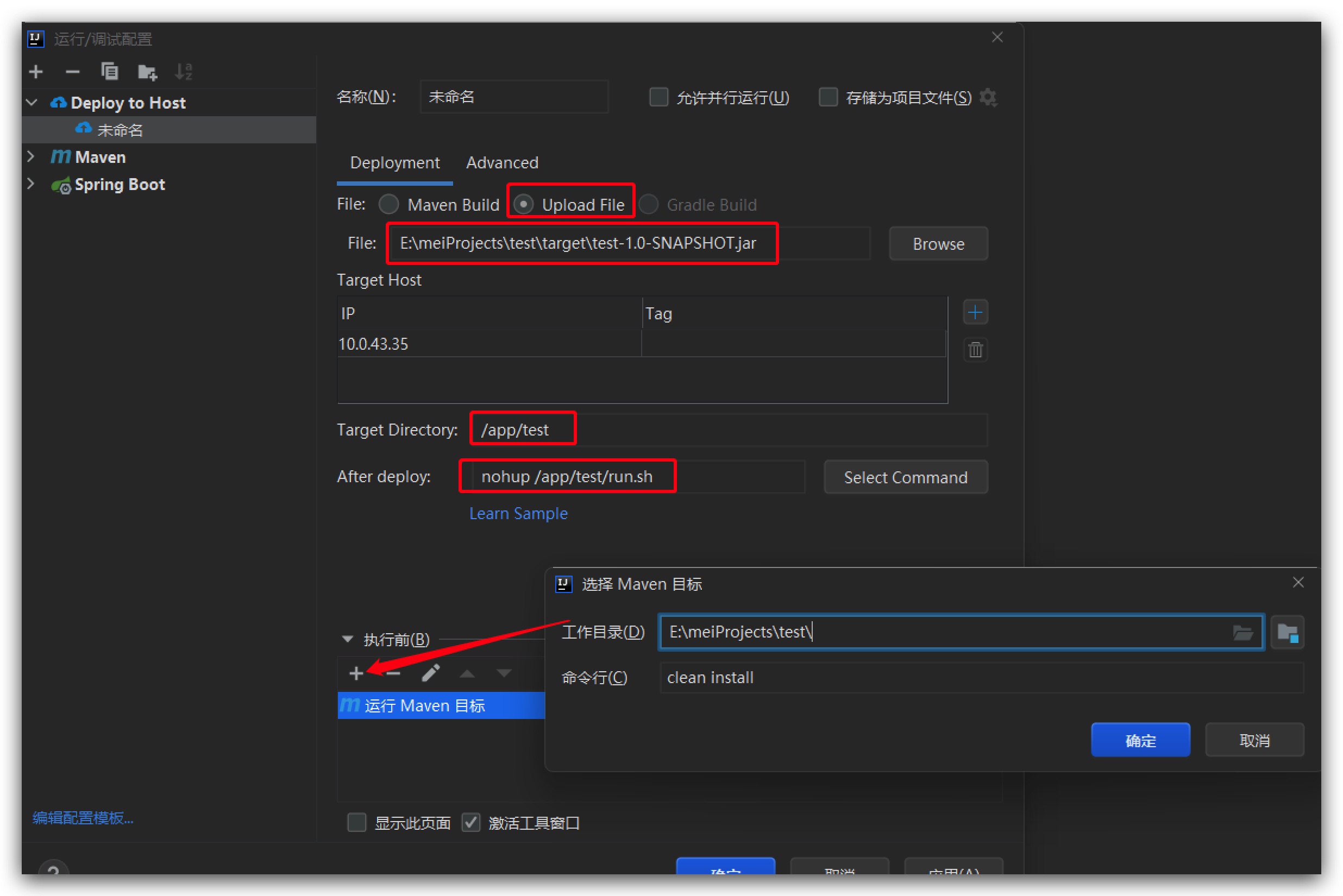Click the copy configuration icon

tap(109, 72)
